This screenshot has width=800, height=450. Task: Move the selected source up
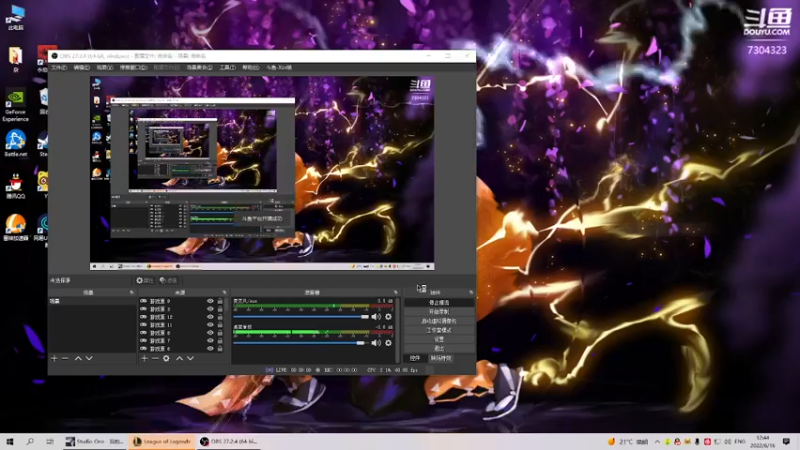(x=180, y=359)
